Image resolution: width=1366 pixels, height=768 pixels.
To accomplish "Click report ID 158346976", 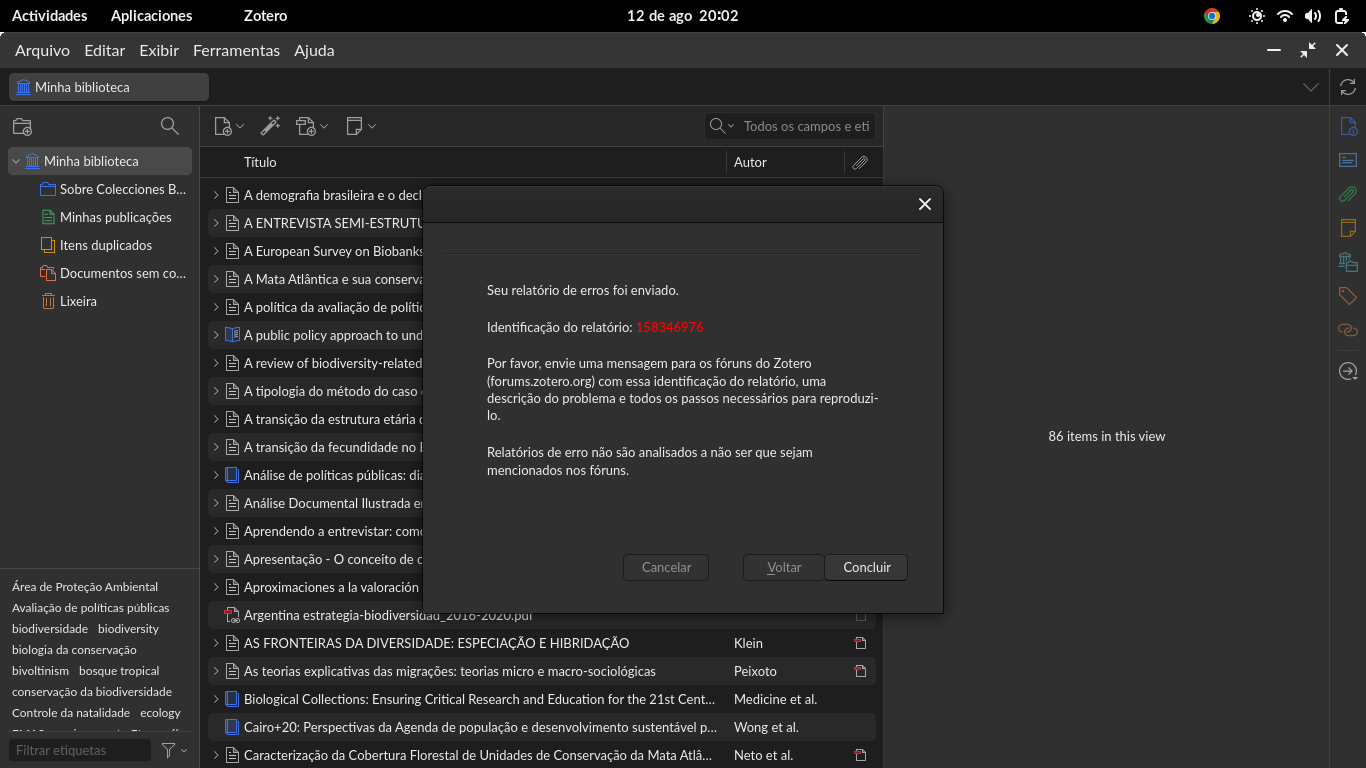I will (x=670, y=327).
